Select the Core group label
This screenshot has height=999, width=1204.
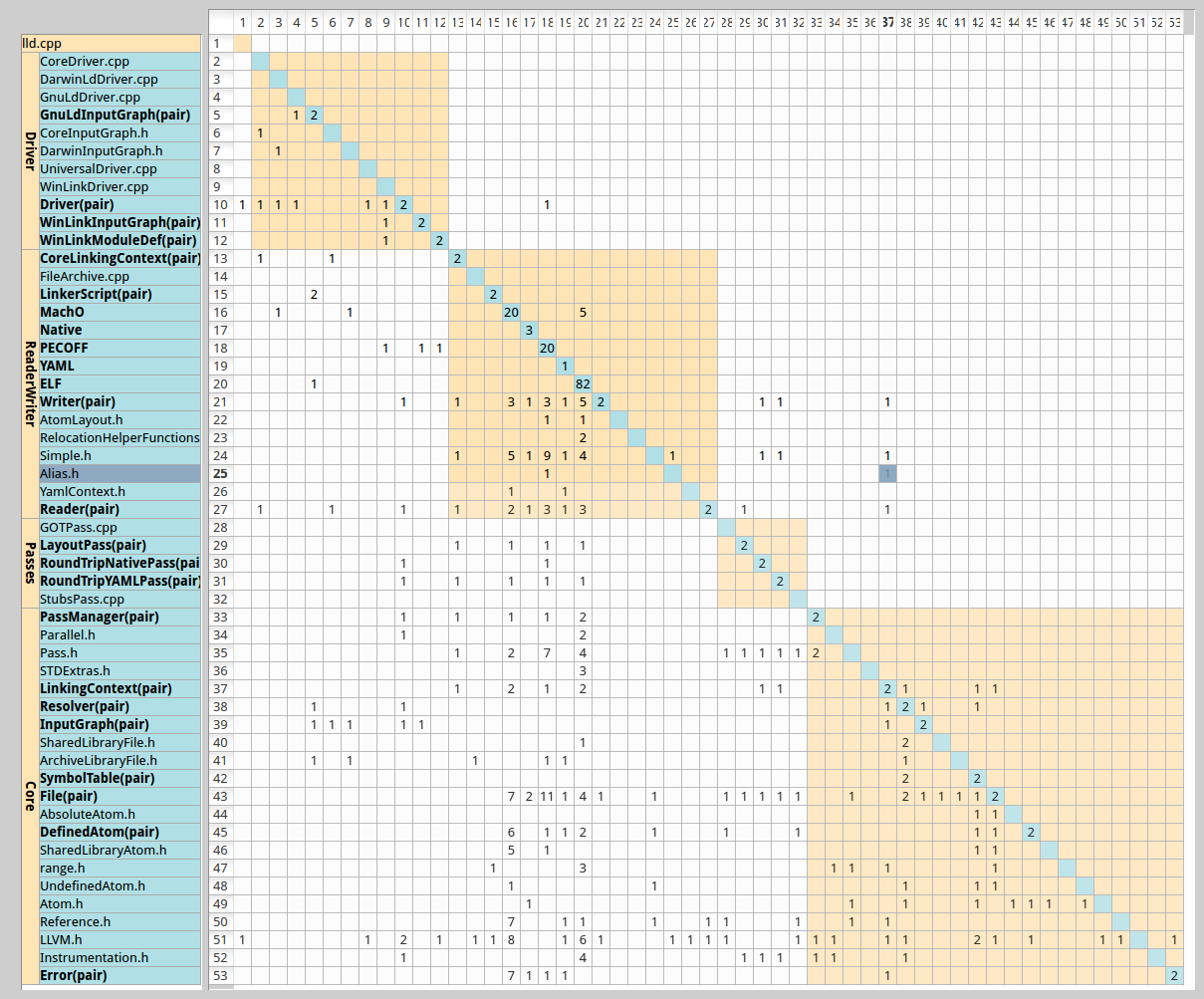(x=30, y=796)
